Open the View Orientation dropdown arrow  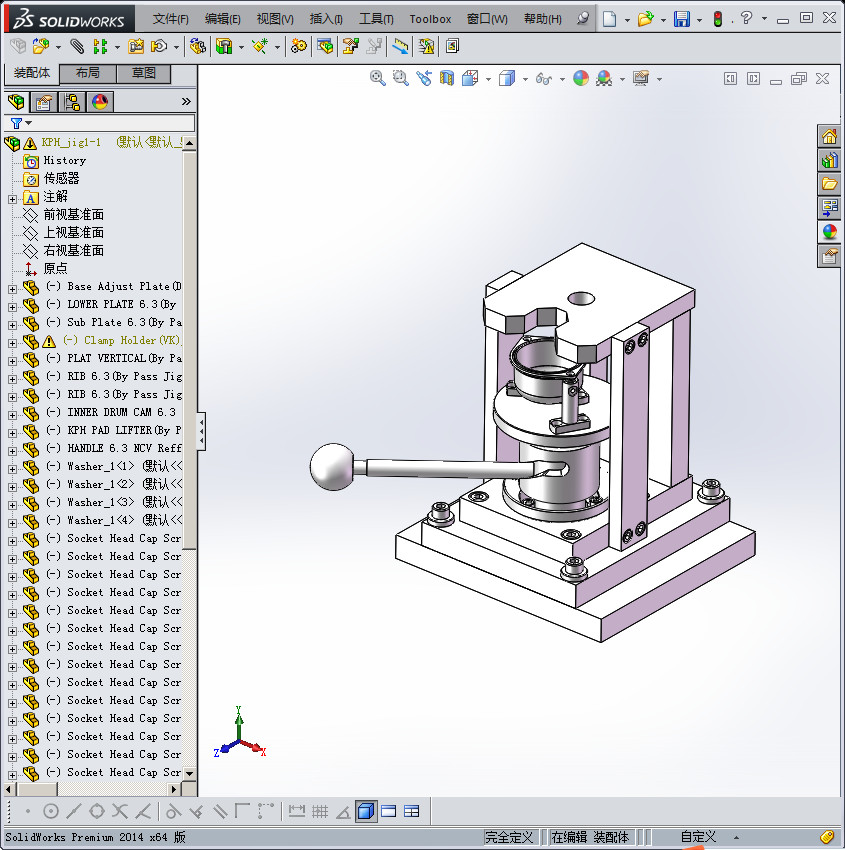(x=488, y=80)
